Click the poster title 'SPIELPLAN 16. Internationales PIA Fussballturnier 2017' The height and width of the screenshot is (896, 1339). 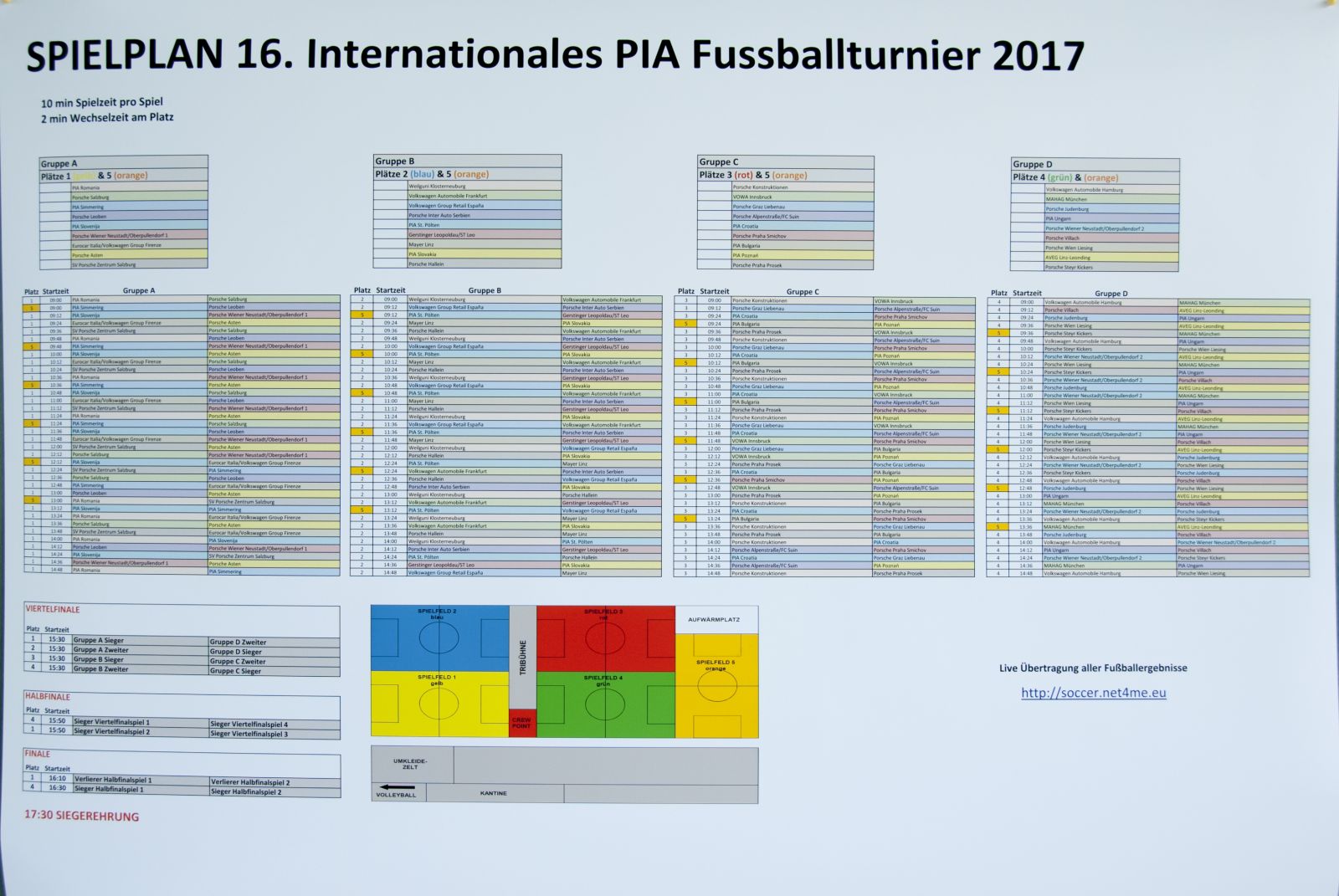555,56
